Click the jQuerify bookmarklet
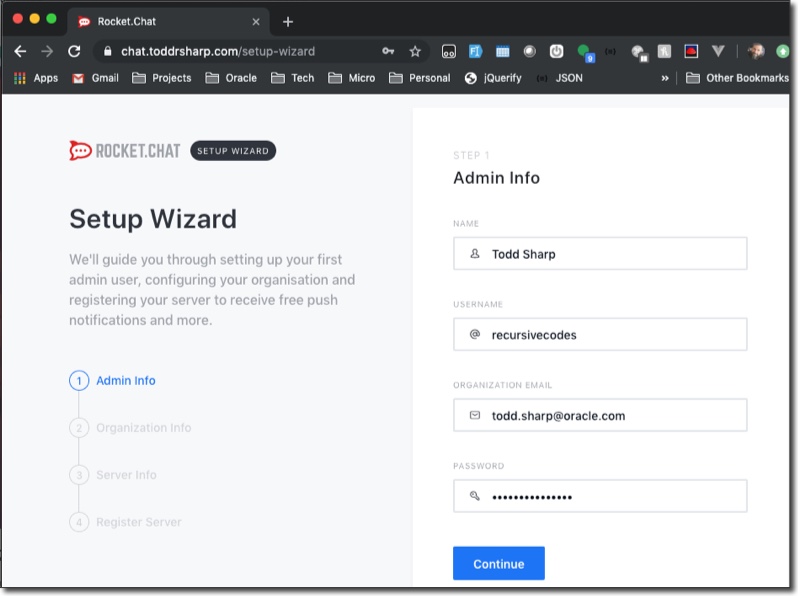The image size is (798, 596). point(493,78)
